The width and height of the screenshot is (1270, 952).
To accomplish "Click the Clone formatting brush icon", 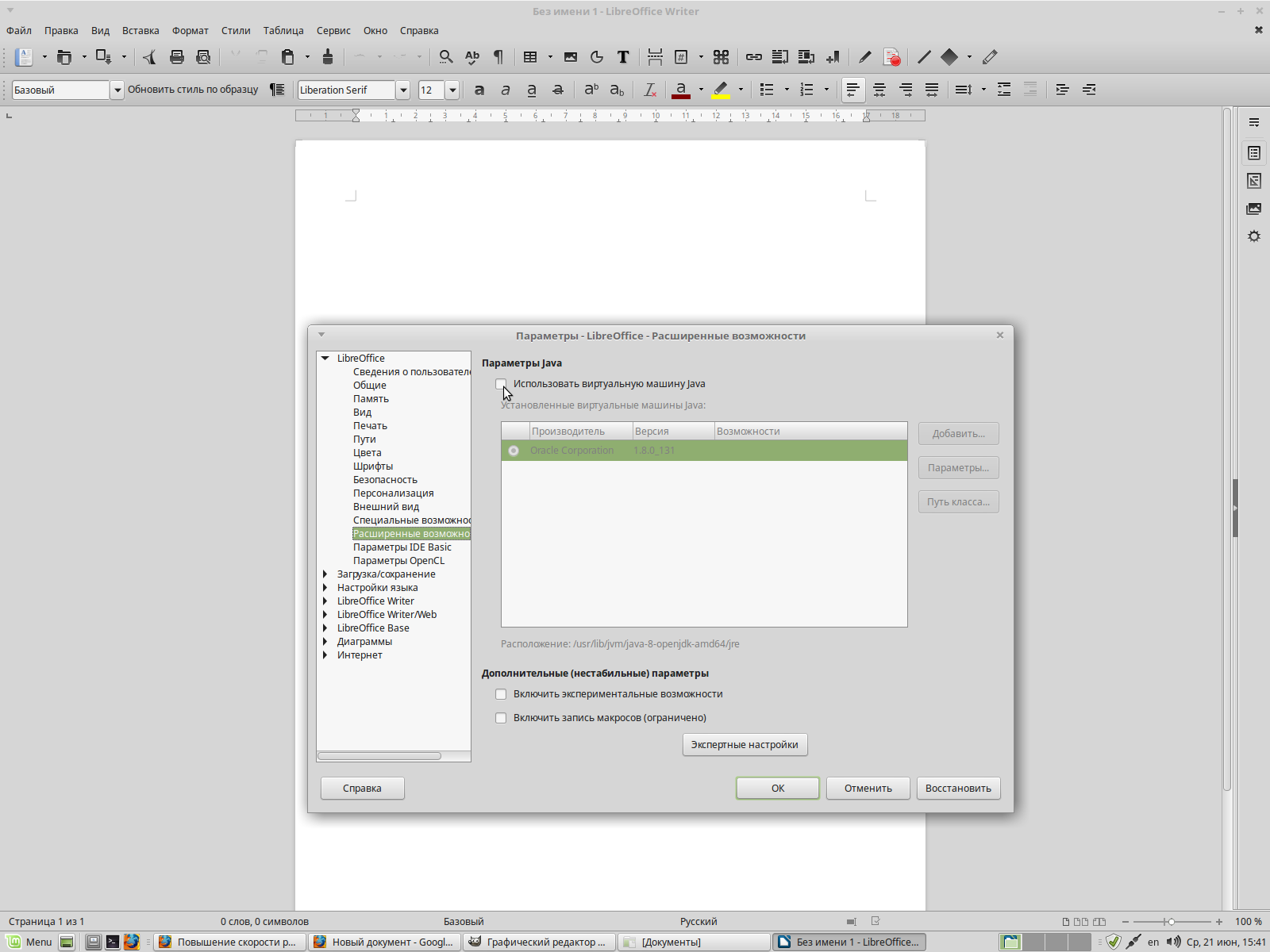I will (328, 57).
